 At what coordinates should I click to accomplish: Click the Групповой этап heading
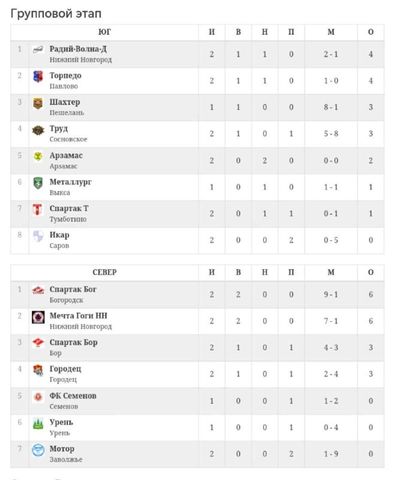pyautogui.click(x=56, y=14)
